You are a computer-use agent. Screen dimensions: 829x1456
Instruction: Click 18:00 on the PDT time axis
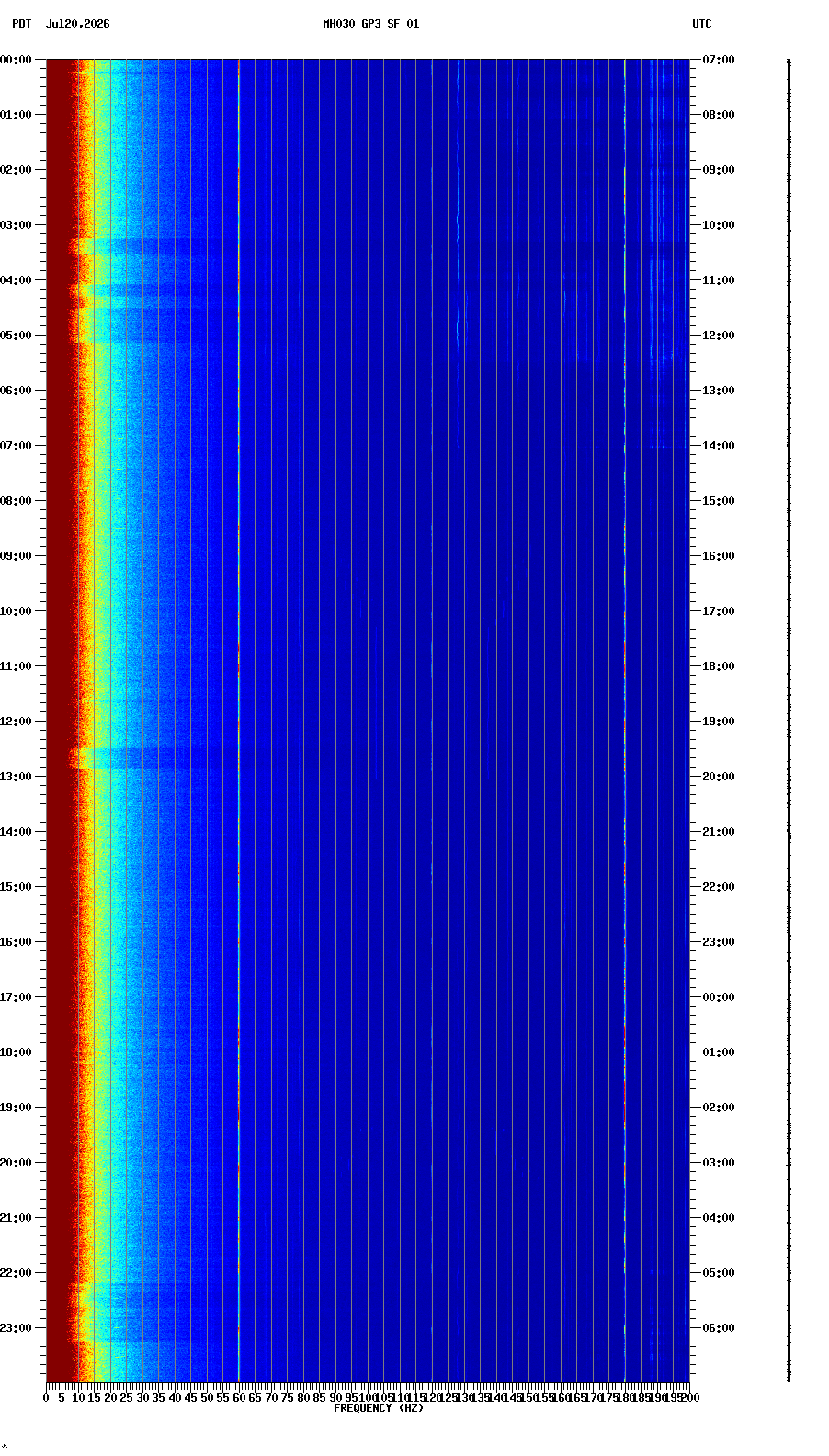click(16, 1052)
